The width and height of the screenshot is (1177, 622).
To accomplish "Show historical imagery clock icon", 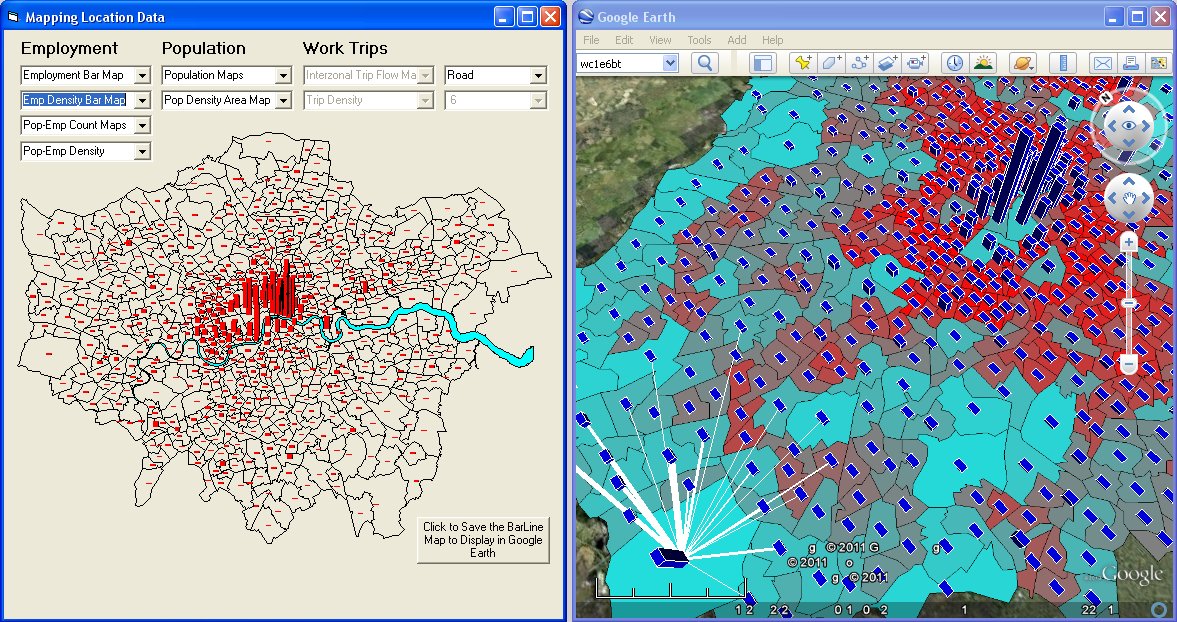I will pyautogui.click(x=954, y=63).
